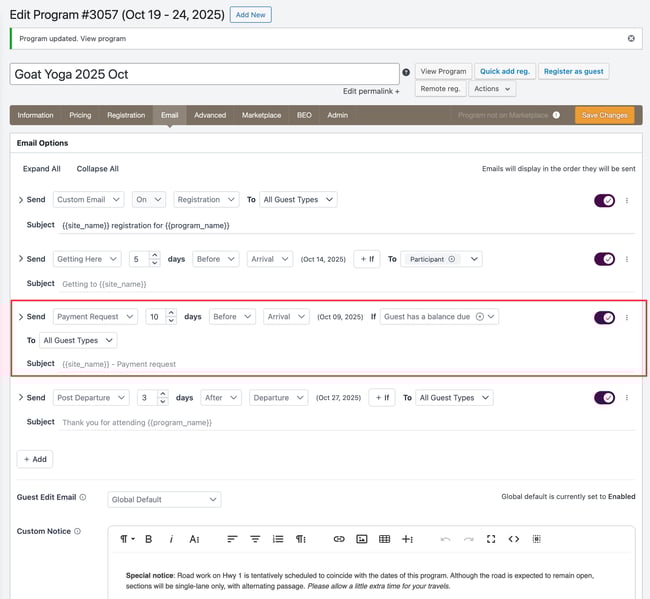The image size is (650, 599).
Task: Toggle off the Getting Here email
Action: click(604, 259)
